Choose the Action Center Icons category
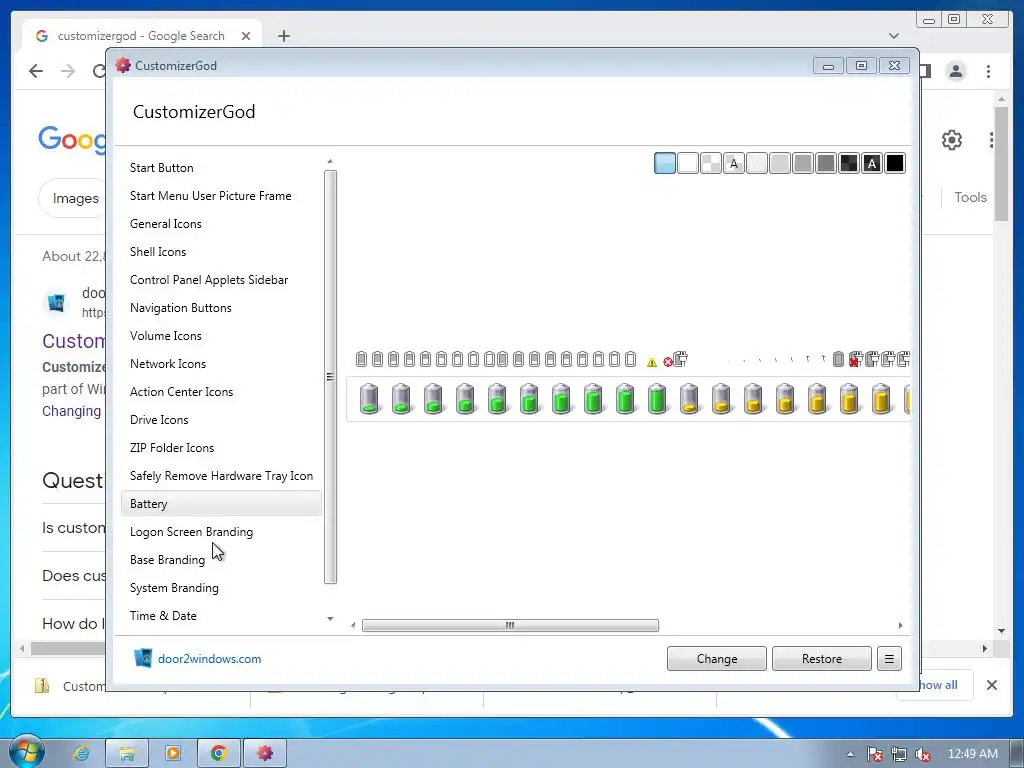 click(182, 392)
